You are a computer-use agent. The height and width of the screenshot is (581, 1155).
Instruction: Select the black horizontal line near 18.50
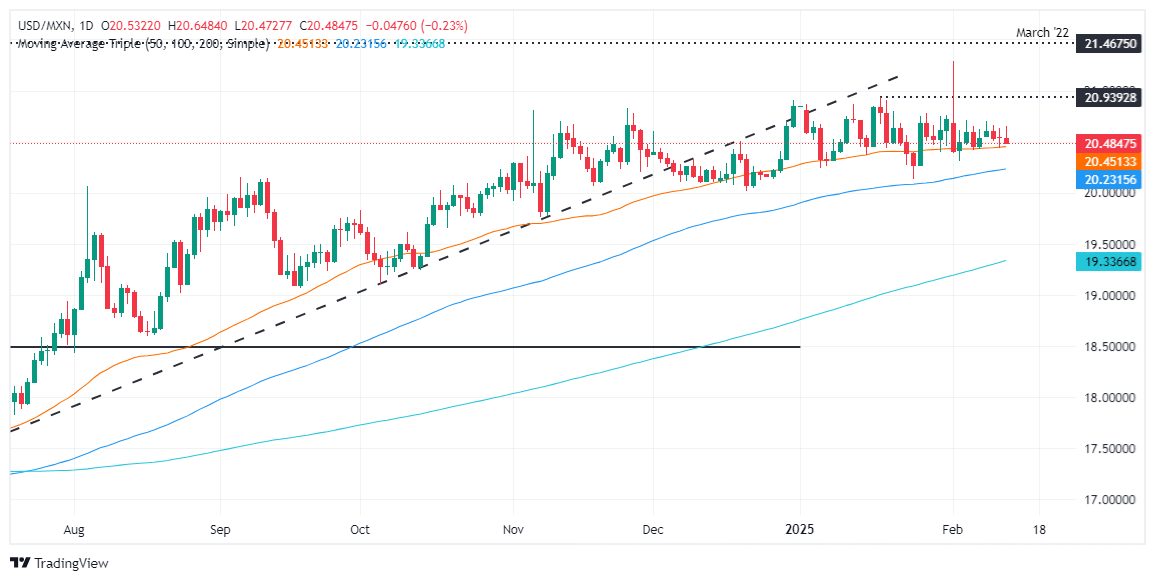[x=400, y=346]
